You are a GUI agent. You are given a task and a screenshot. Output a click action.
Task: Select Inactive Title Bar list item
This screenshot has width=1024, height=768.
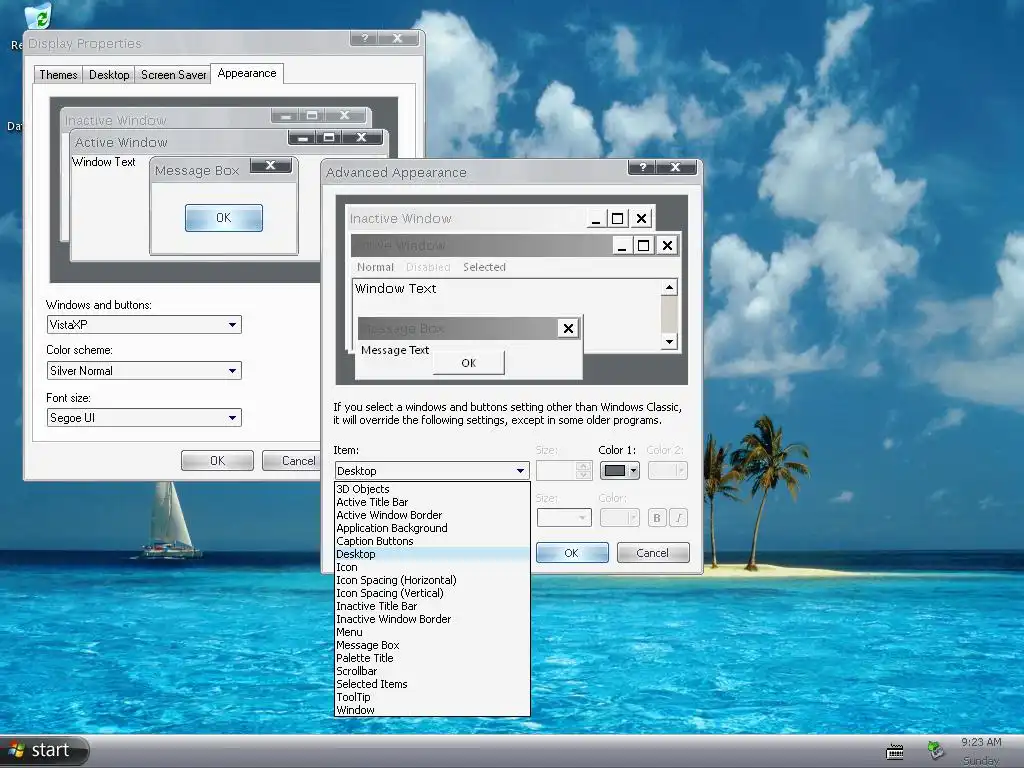coord(432,606)
